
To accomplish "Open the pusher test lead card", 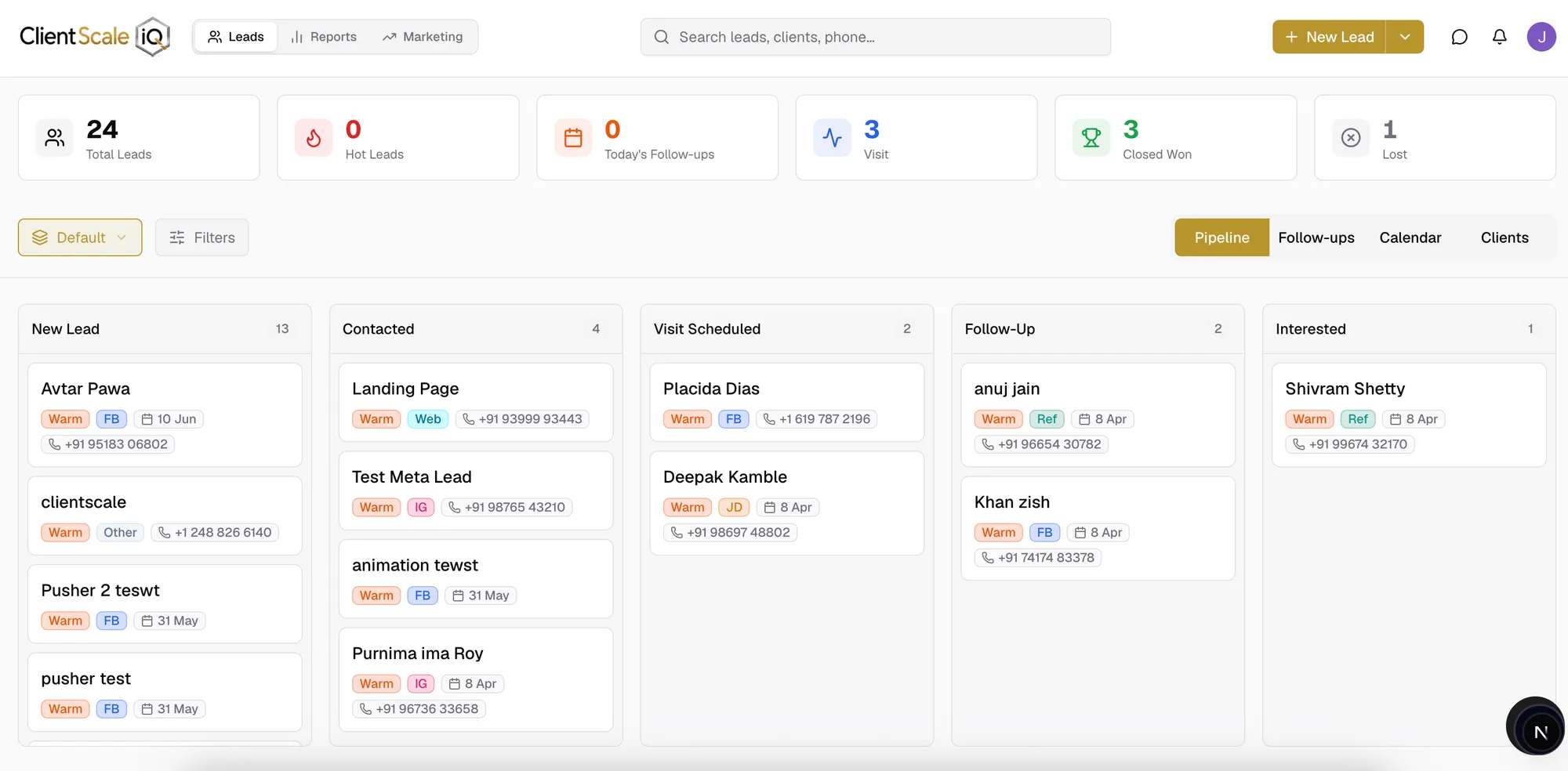I will pyautogui.click(x=165, y=692).
